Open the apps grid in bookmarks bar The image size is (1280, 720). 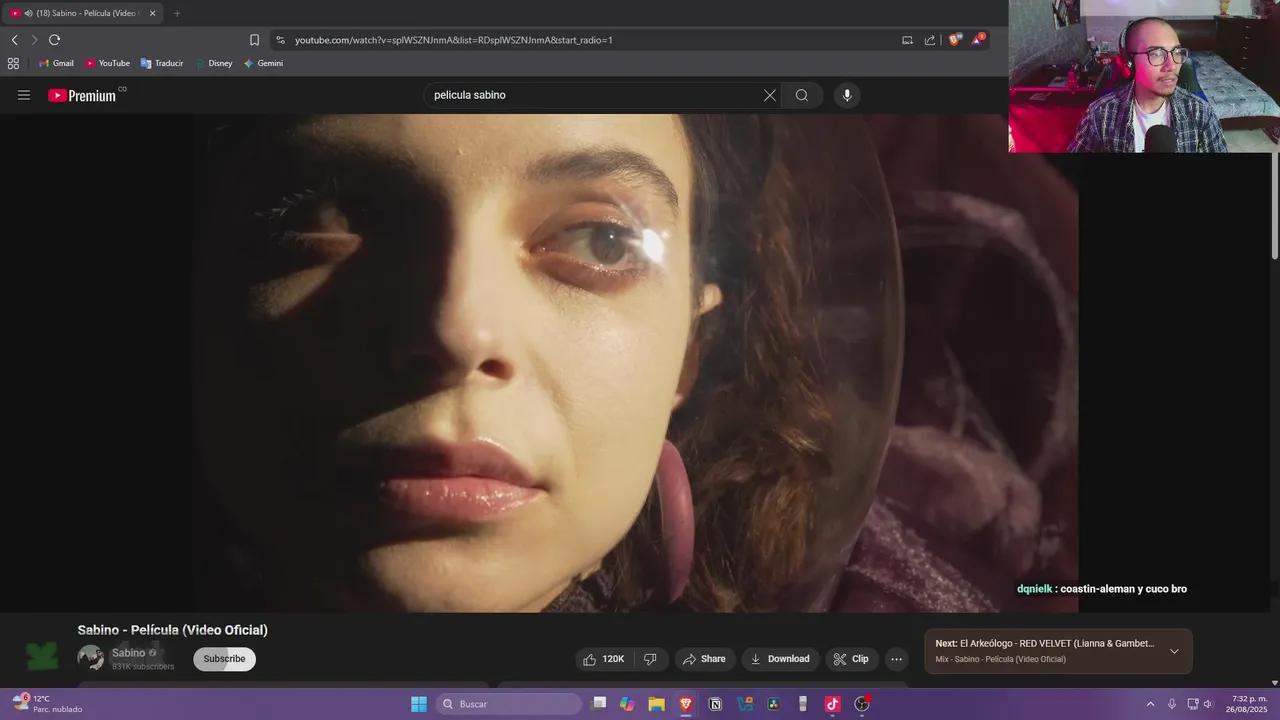13,63
